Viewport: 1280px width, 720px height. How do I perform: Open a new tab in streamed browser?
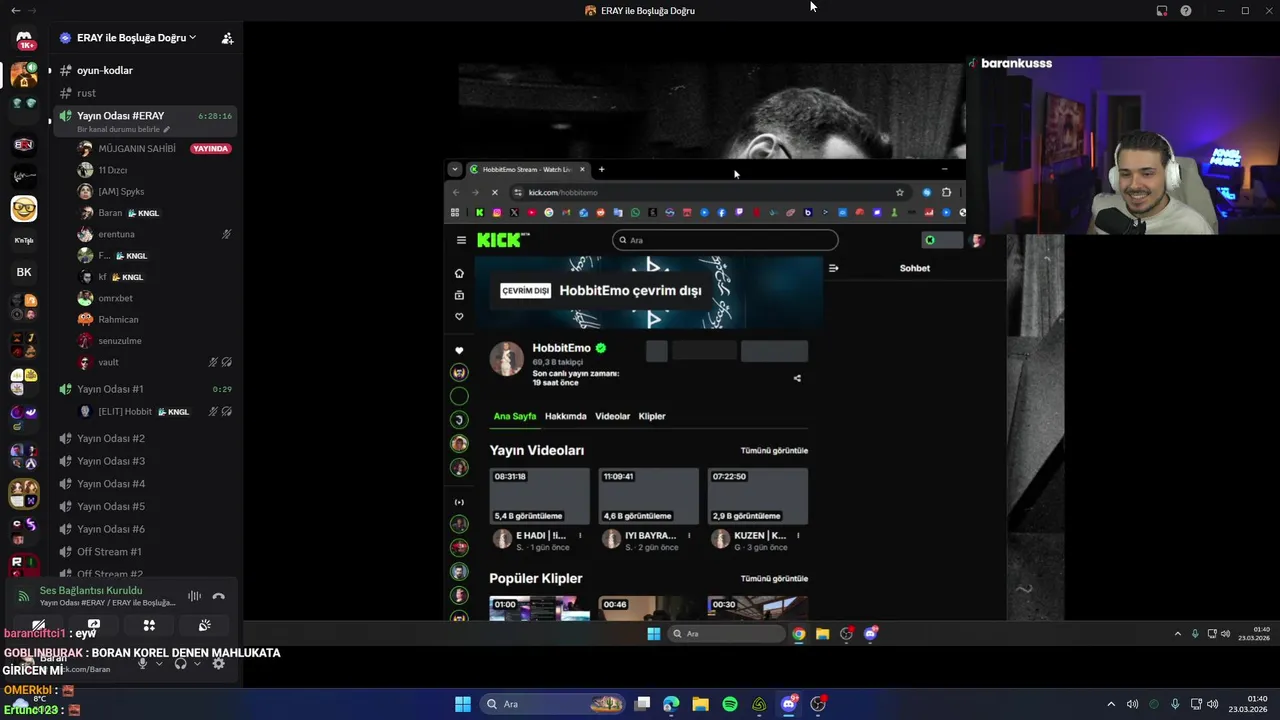click(x=601, y=169)
